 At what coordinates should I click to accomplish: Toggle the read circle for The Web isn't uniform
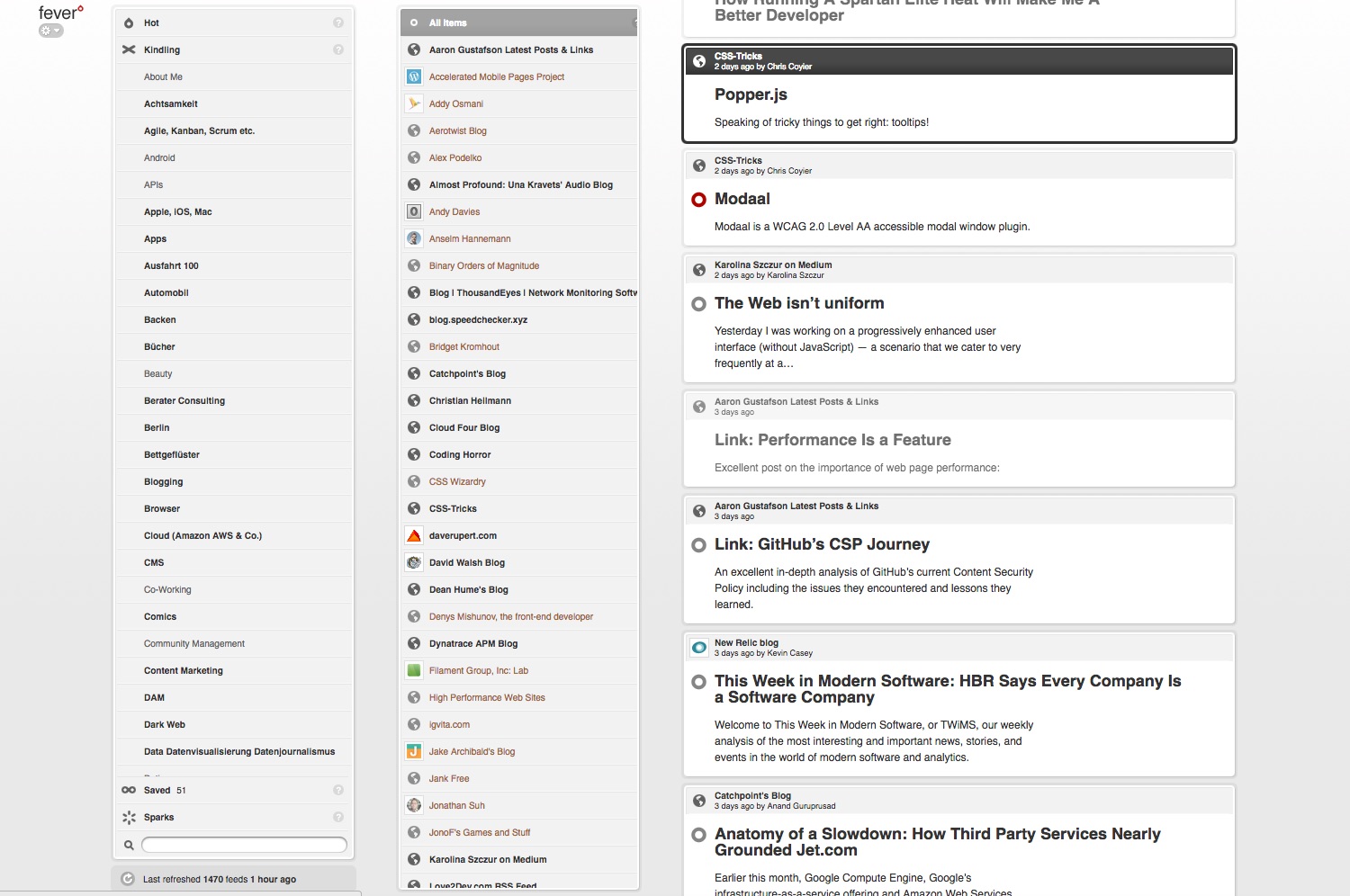[698, 304]
